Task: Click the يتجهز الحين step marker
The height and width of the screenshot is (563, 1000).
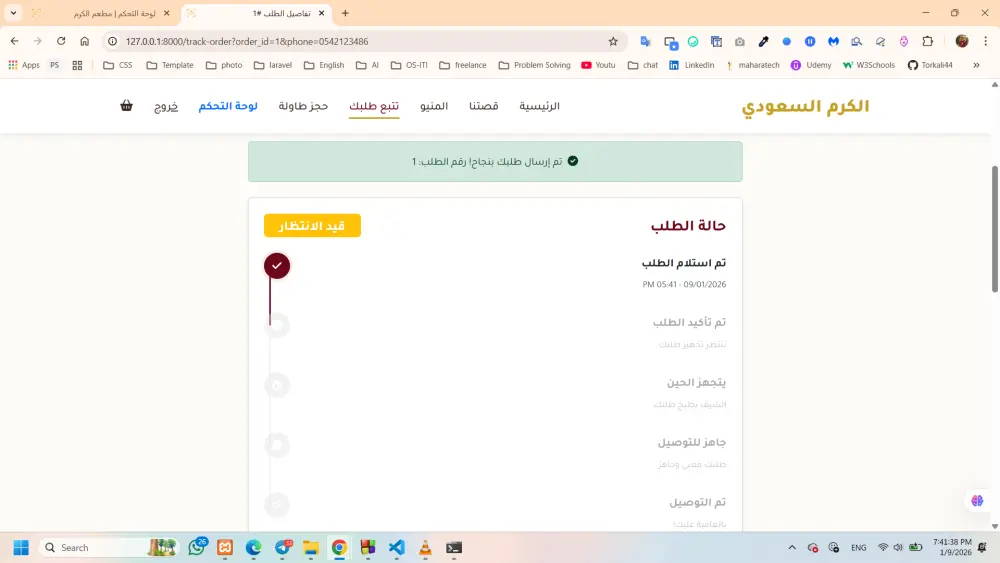Action: pyautogui.click(x=277, y=385)
